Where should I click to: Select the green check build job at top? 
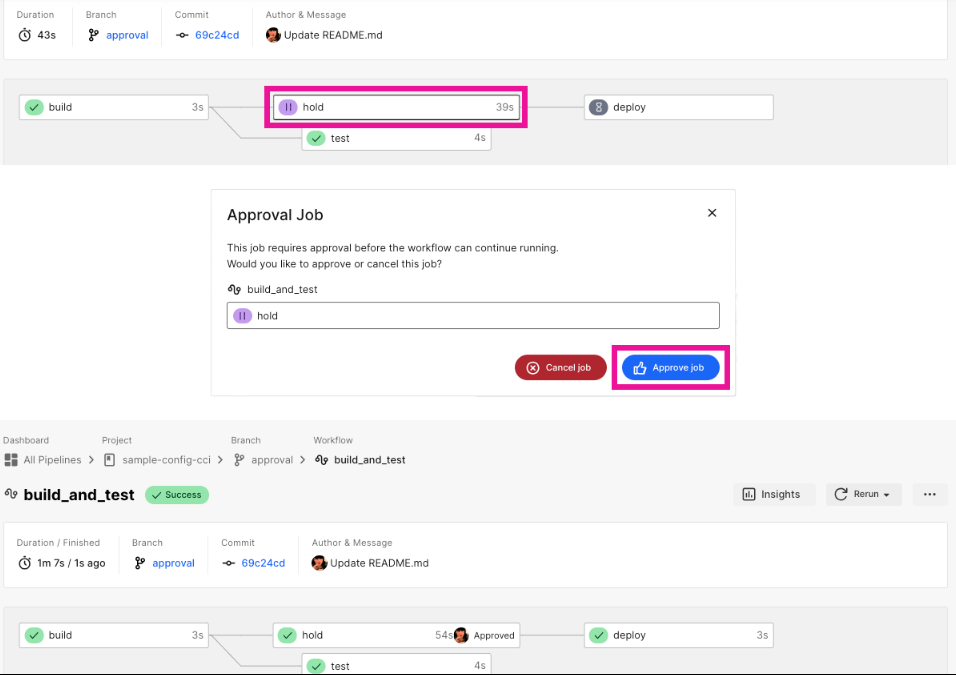[x=113, y=107]
